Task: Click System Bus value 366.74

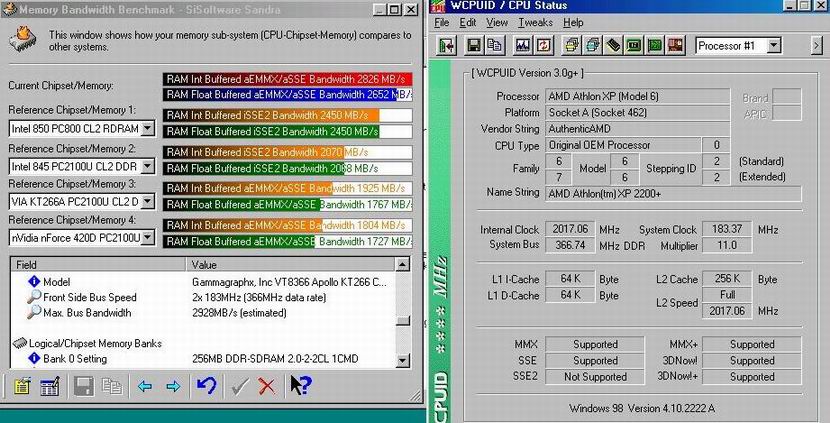Action: pos(570,245)
